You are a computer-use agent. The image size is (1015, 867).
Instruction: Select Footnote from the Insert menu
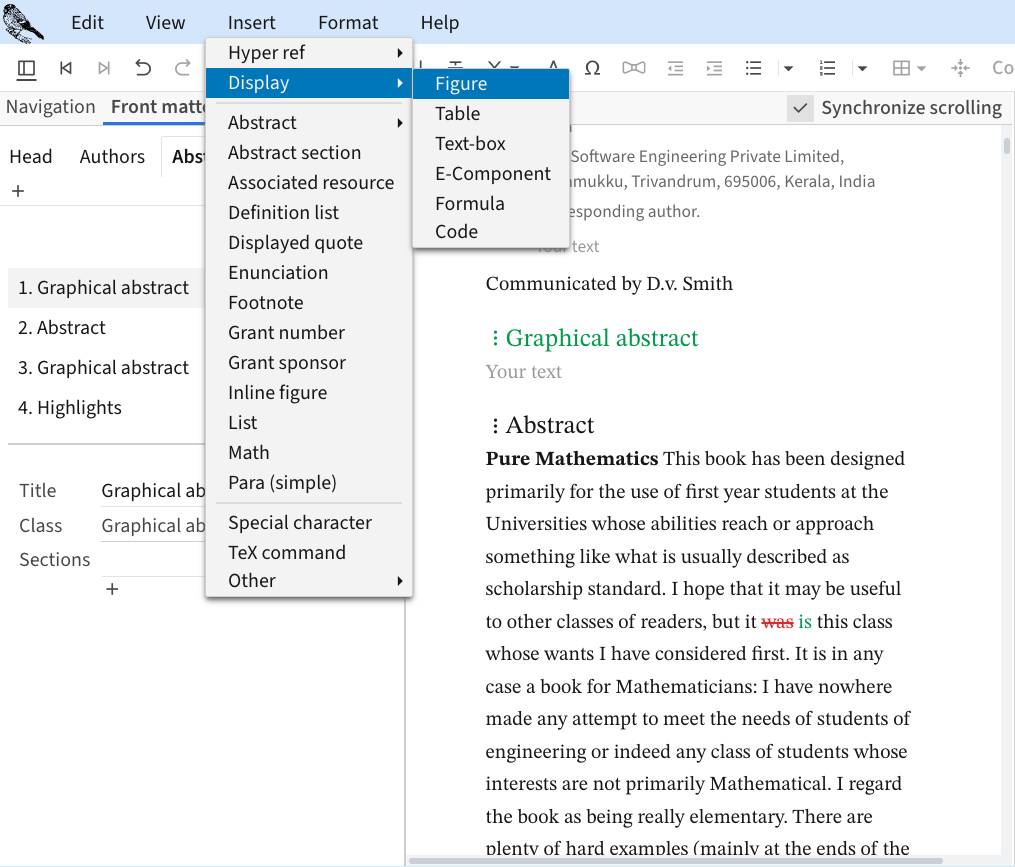[266, 302]
